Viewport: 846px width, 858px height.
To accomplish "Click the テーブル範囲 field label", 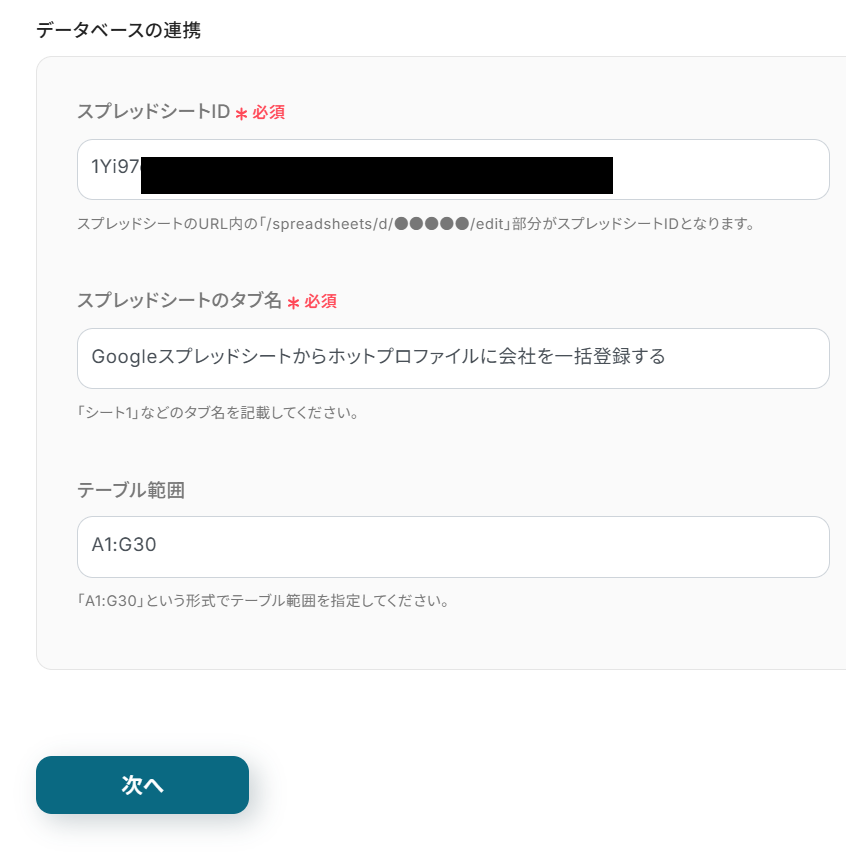I will pos(131,490).
